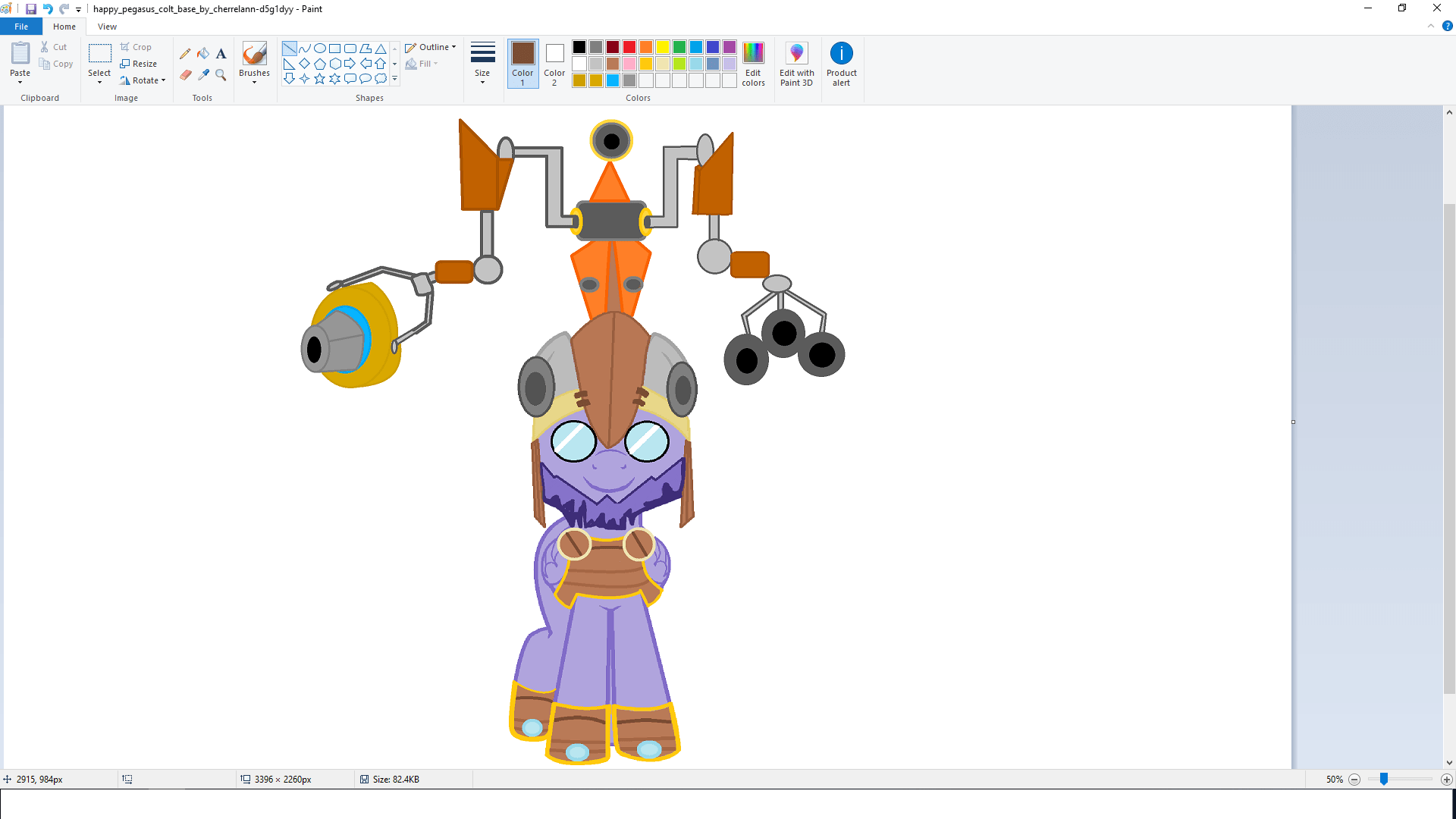The width and height of the screenshot is (1456, 819).
Task: Pick the lime green color swatch
Action: (x=679, y=64)
